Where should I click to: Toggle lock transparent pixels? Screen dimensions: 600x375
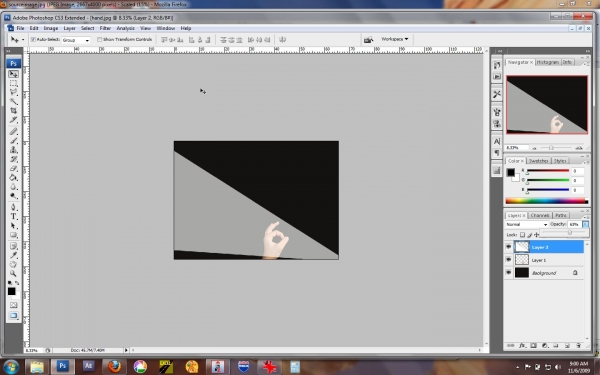tap(522, 235)
